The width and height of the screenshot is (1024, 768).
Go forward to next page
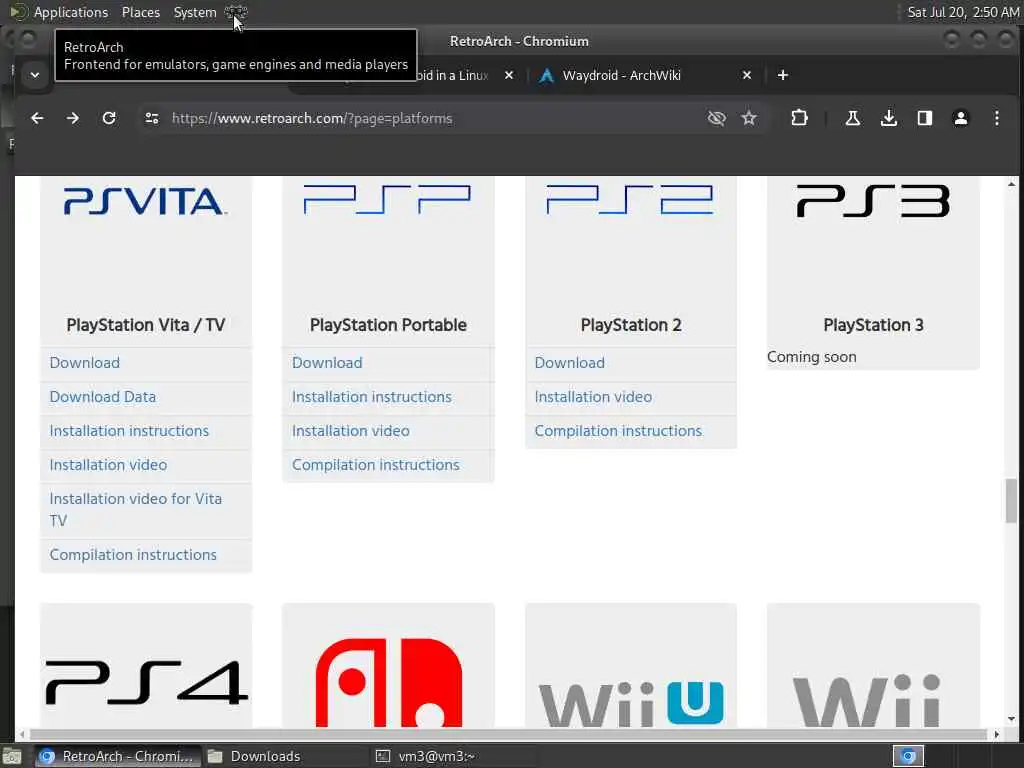tap(72, 118)
